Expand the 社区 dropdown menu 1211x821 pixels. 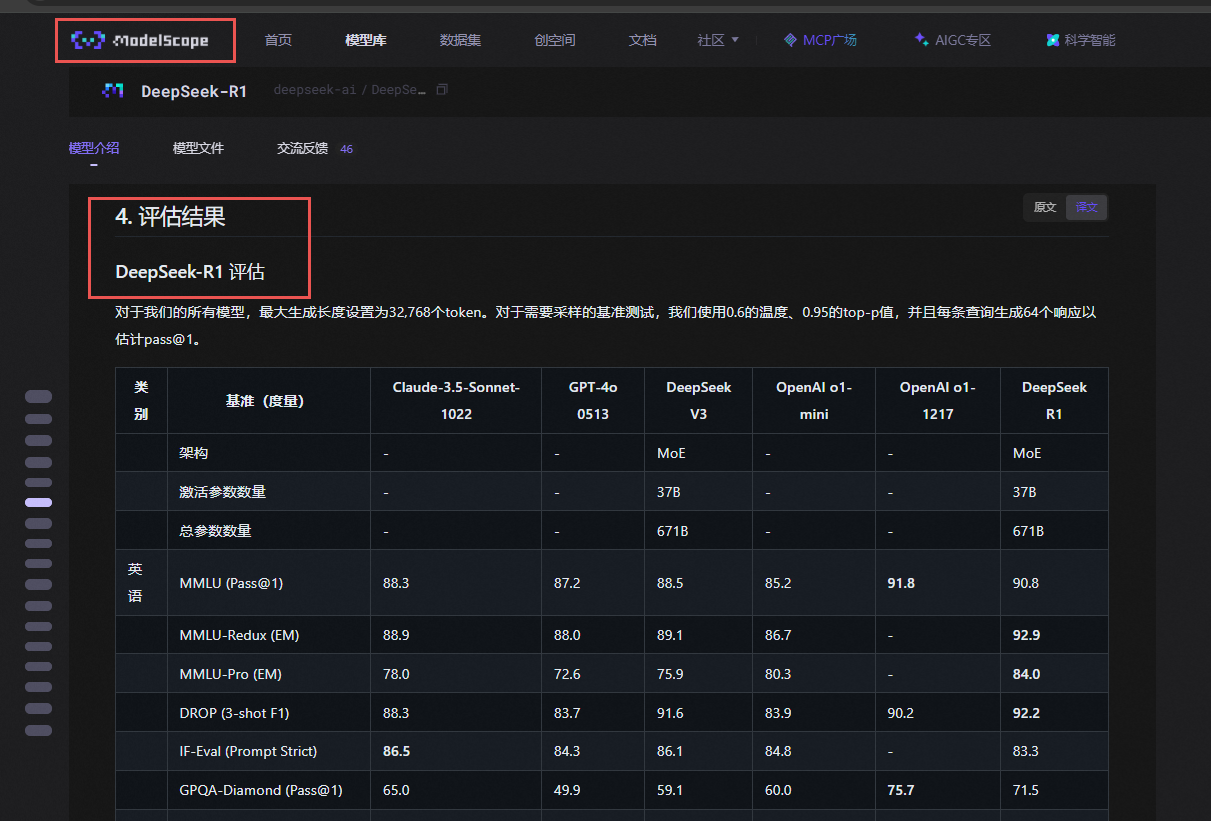click(718, 41)
